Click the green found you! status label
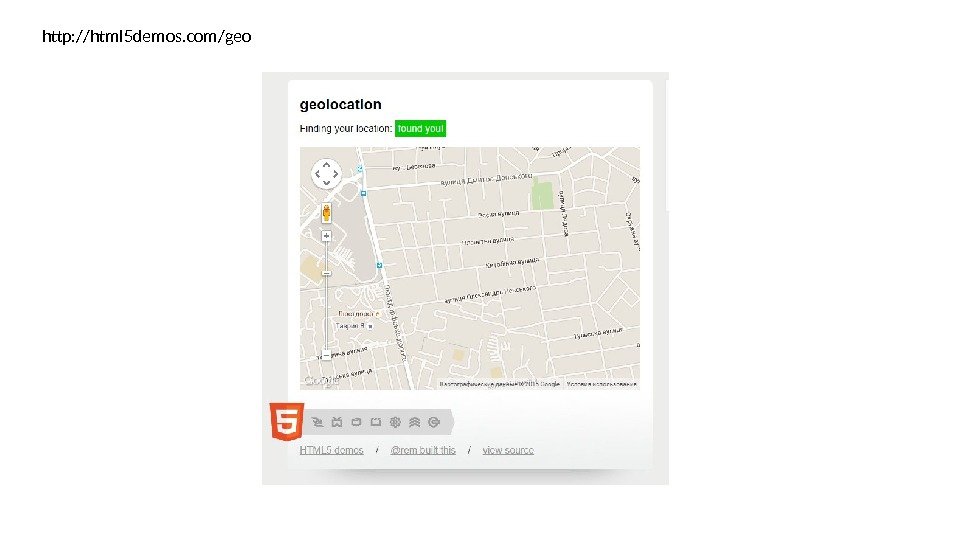 420,129
